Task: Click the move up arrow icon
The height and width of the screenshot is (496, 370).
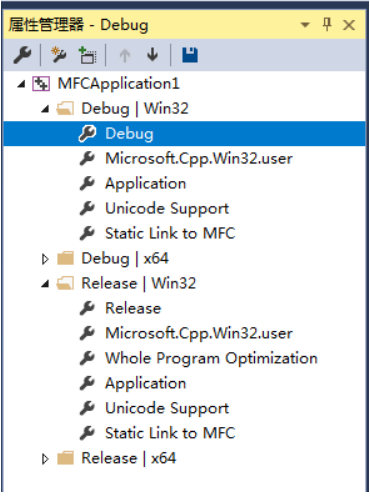Action: (x=125, y=55)
